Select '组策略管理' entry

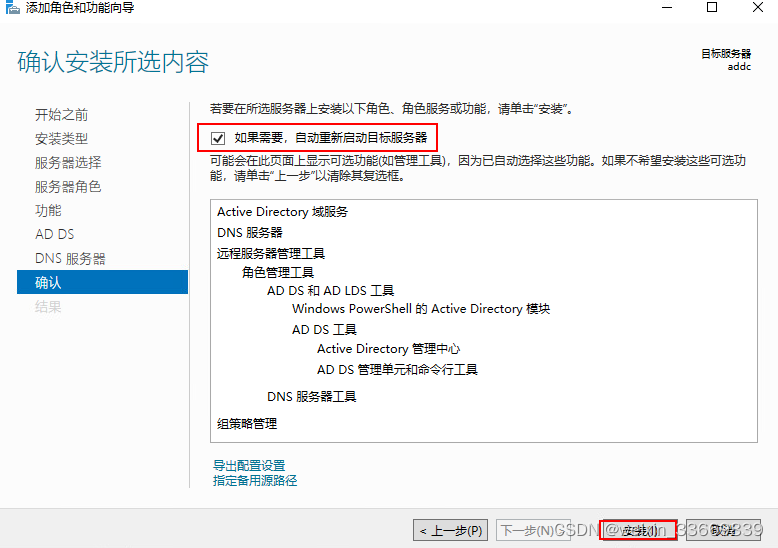(247, 424)
